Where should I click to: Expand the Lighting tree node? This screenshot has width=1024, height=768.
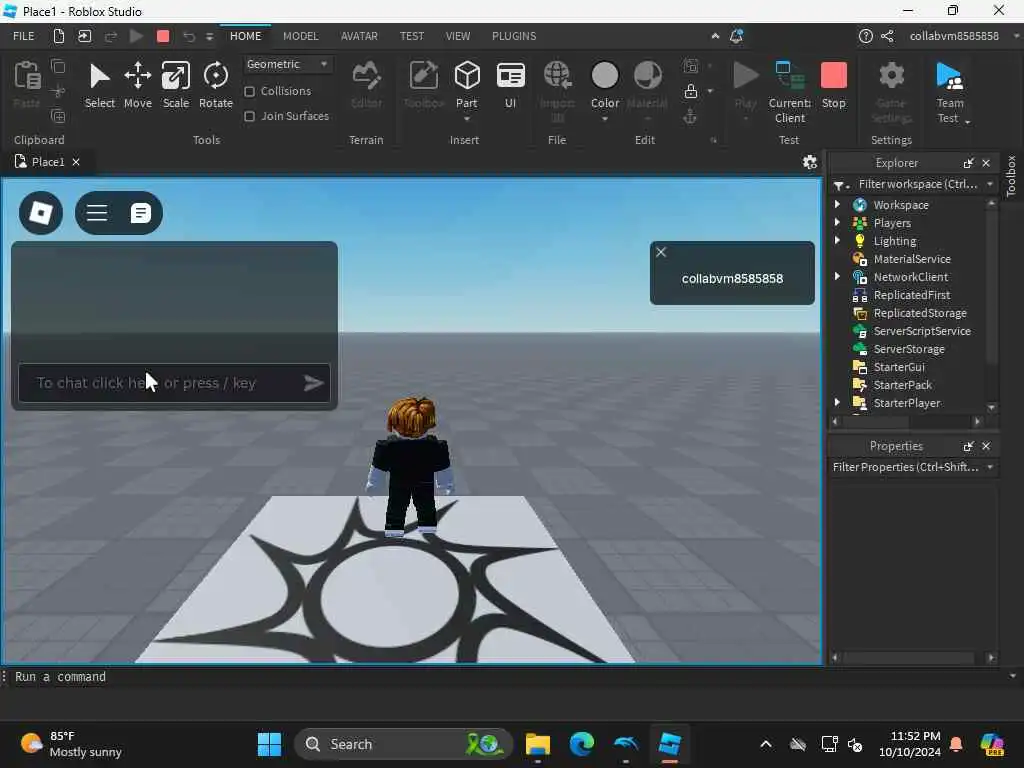837,240
